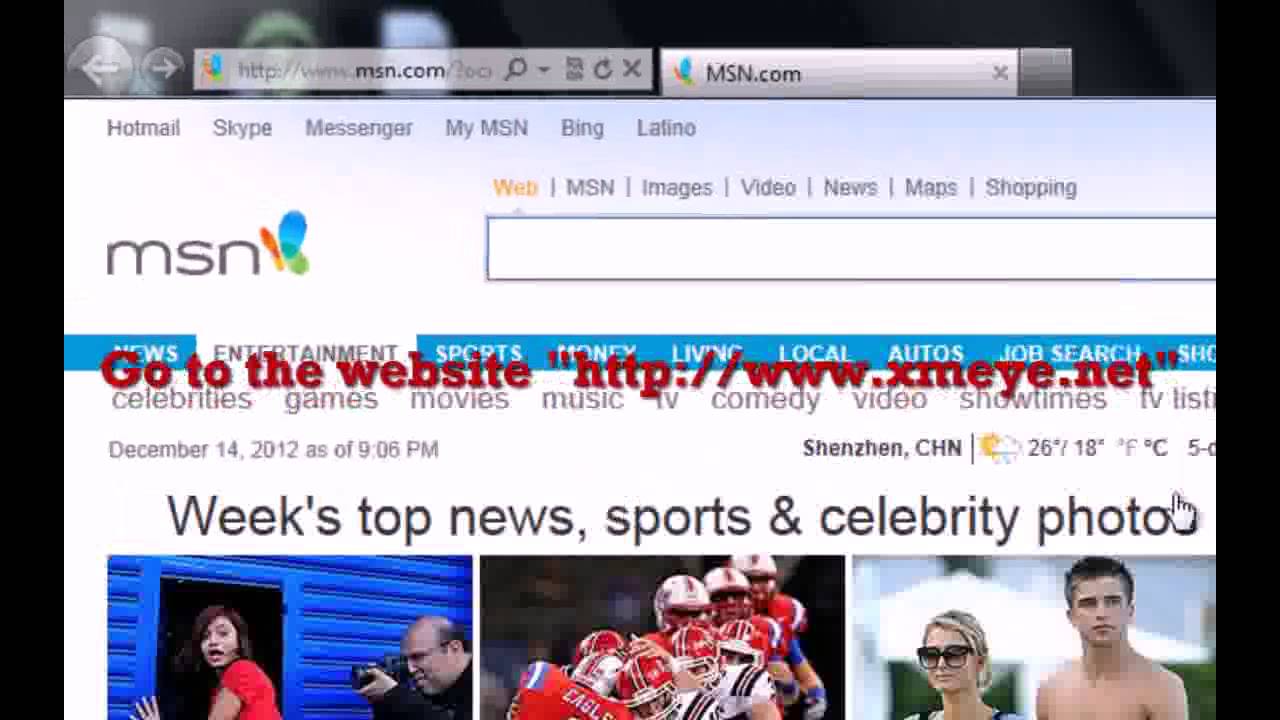The width and height of the screenshot is (1280, 720).
Task: Click the MSN favicon in address bar
Action: [x=212, y=69]
